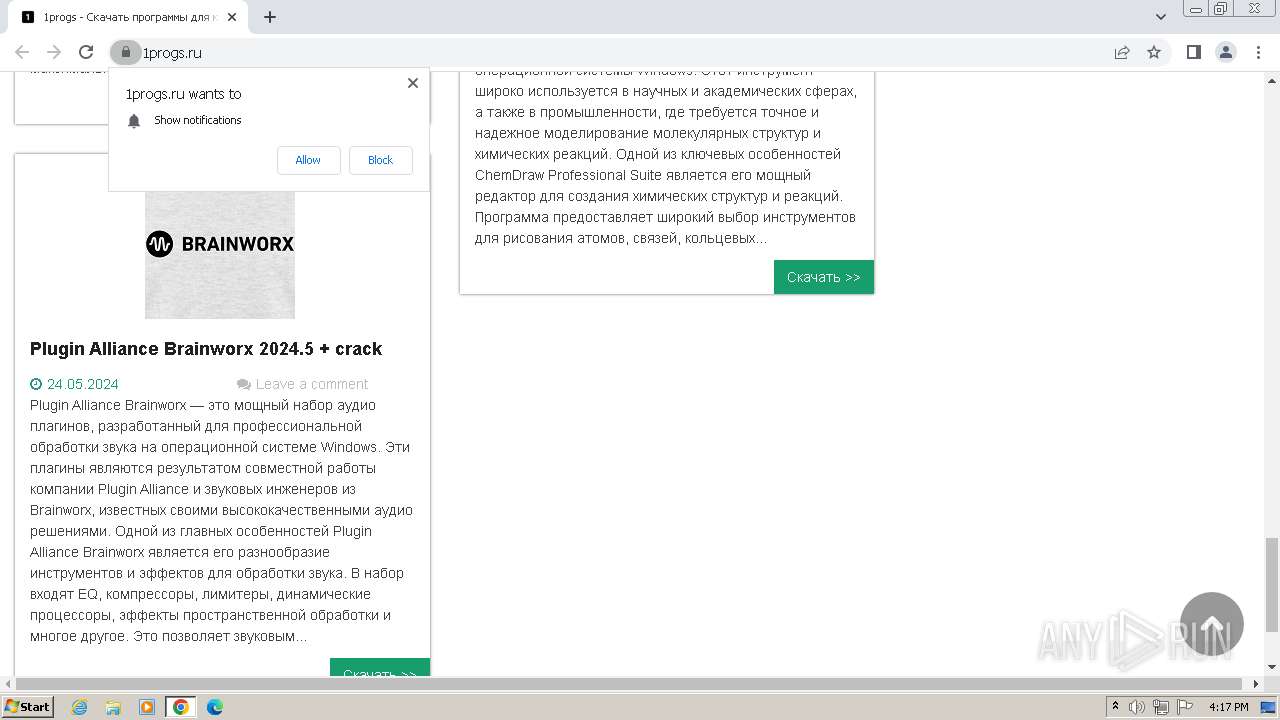
Task: Click the notification bell icon
Action: point(134,120)
